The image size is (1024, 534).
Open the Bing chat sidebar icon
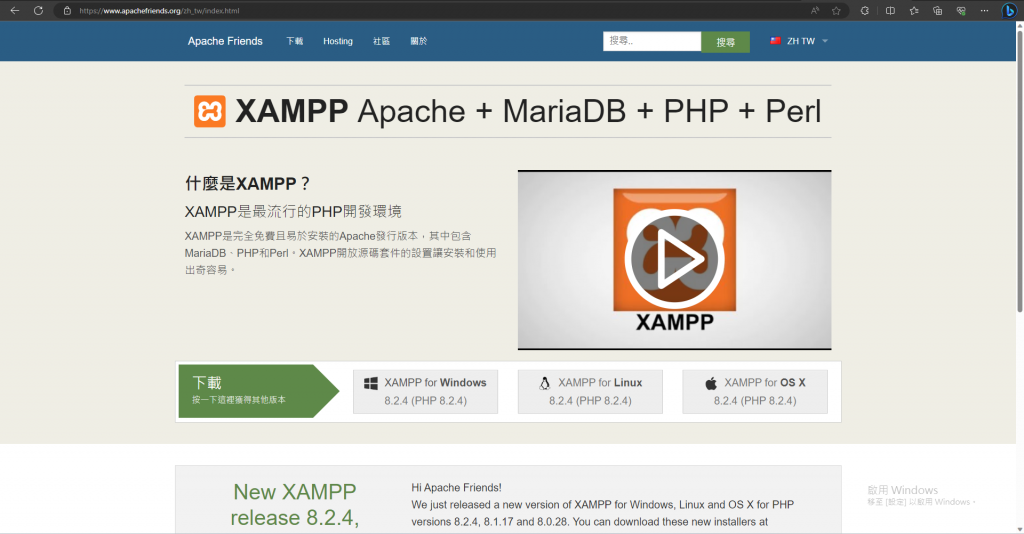click(x=1009, y=10)
